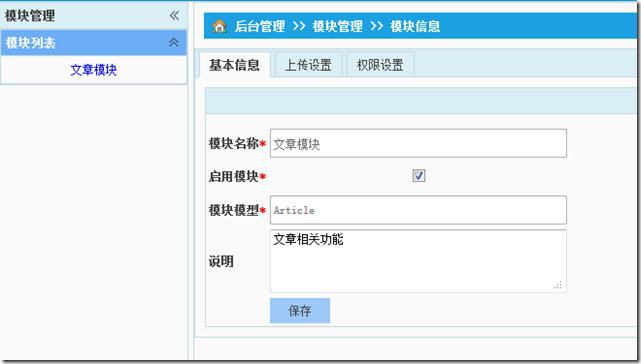Switch to the 权限设置 tab

tap(380, 65)
